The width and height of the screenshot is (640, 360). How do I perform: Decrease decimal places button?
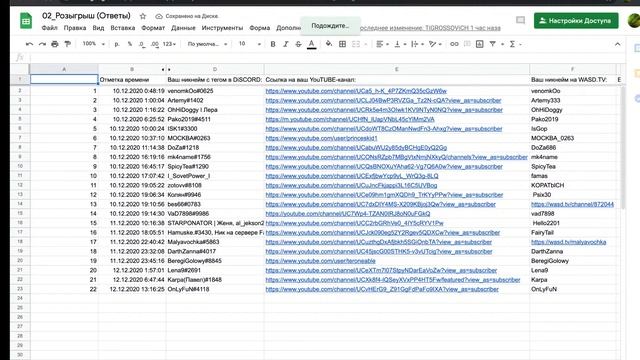(x=142, y=44)
